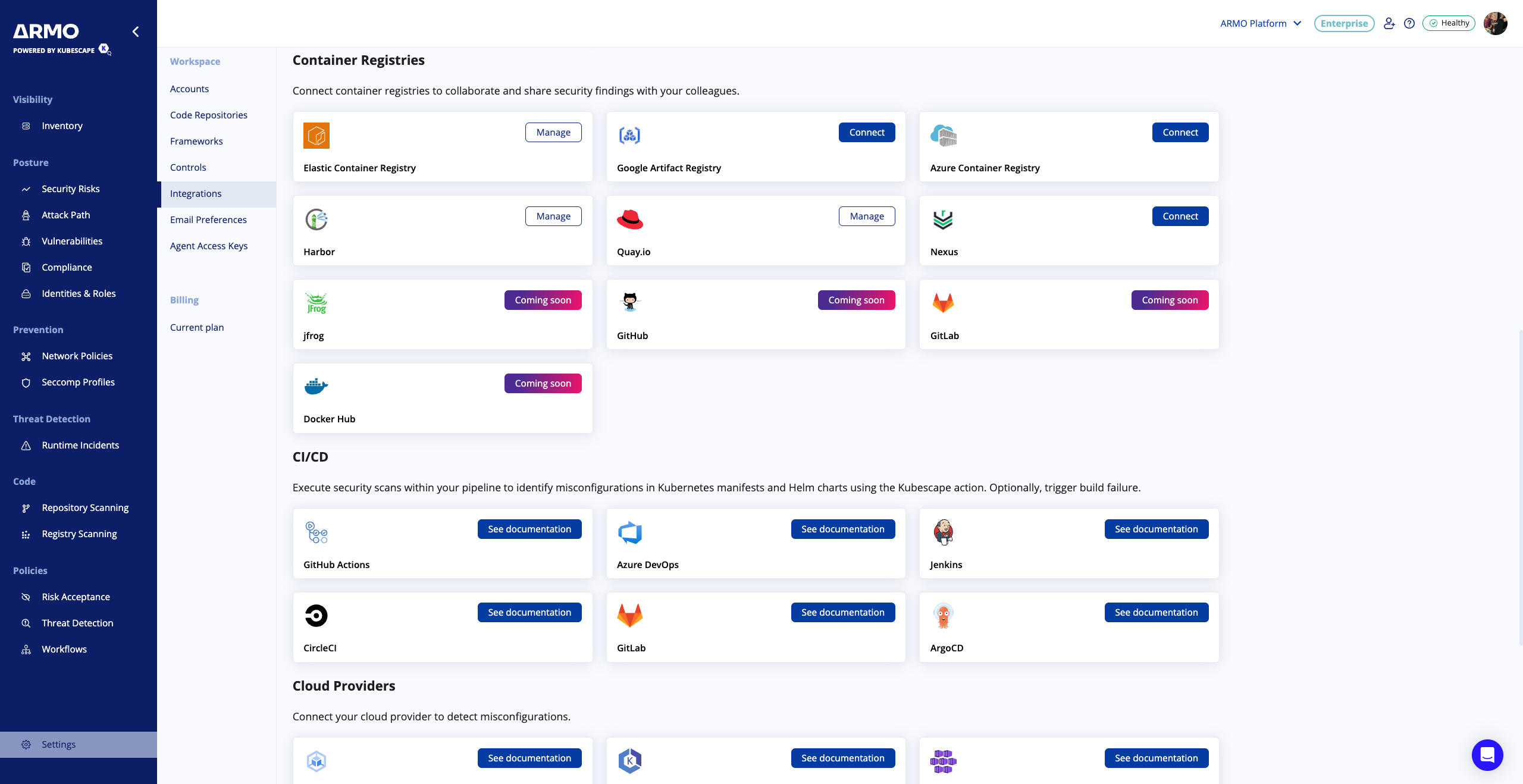1523x784 pixels.
Task: Click the Elastic Container Registry logo
Action: pyautogui.click(x=316, y=136)
